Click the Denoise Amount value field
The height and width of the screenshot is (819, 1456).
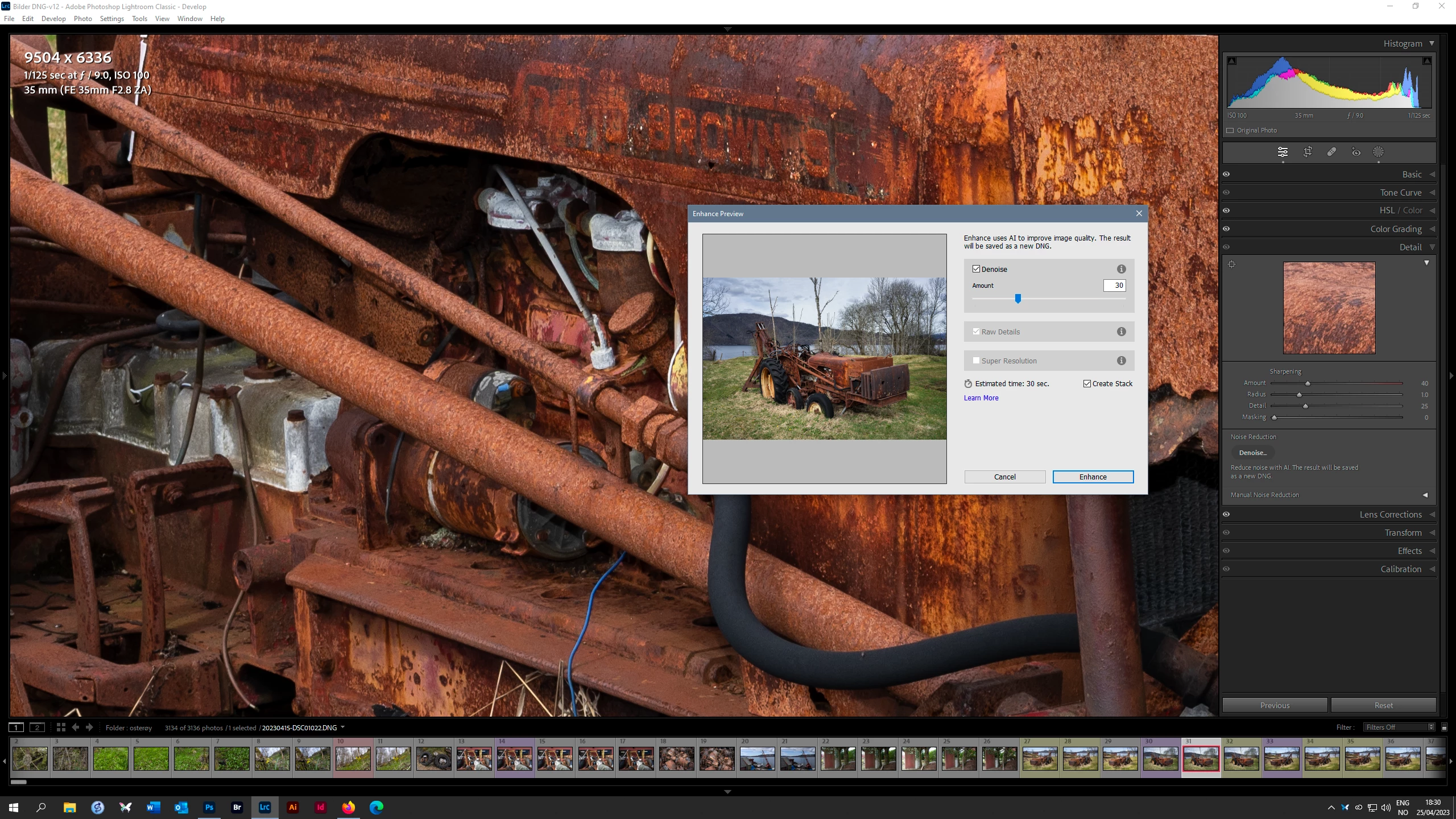point(1114,286)
